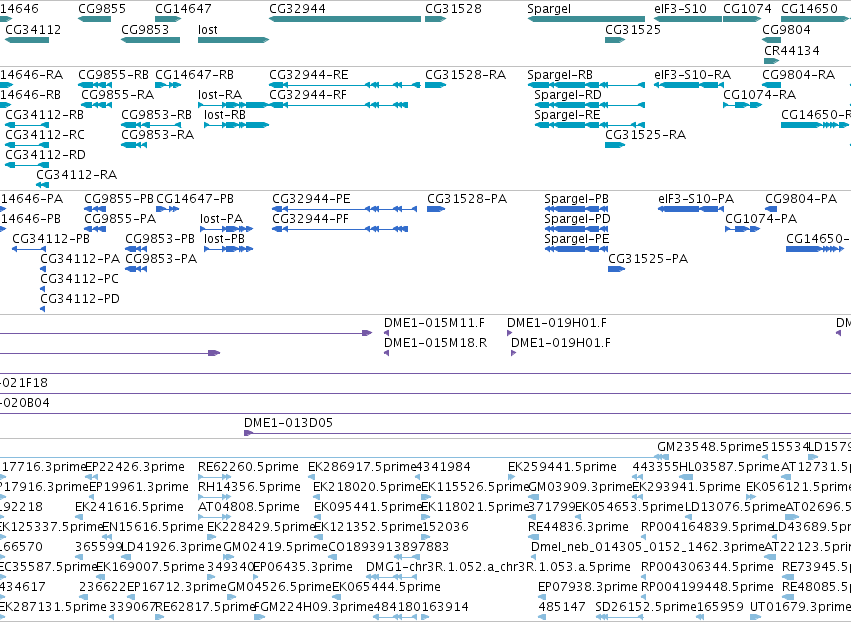
Task: Click the Spargel gene name
Action: point(549,9)
